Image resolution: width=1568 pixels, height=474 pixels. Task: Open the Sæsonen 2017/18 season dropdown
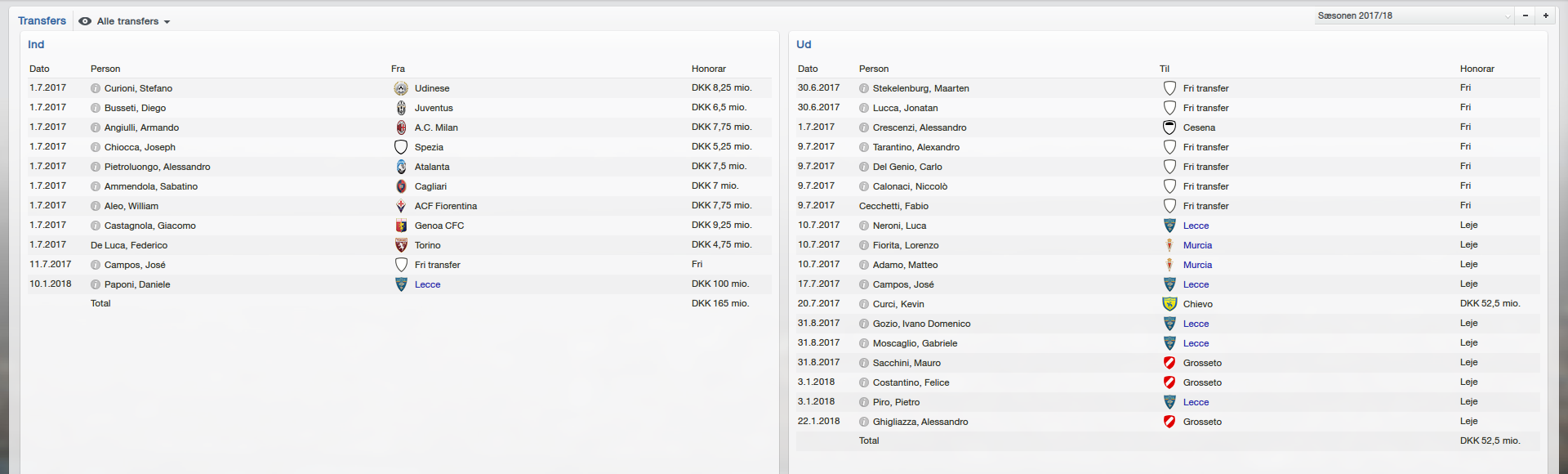[1413, 16]
